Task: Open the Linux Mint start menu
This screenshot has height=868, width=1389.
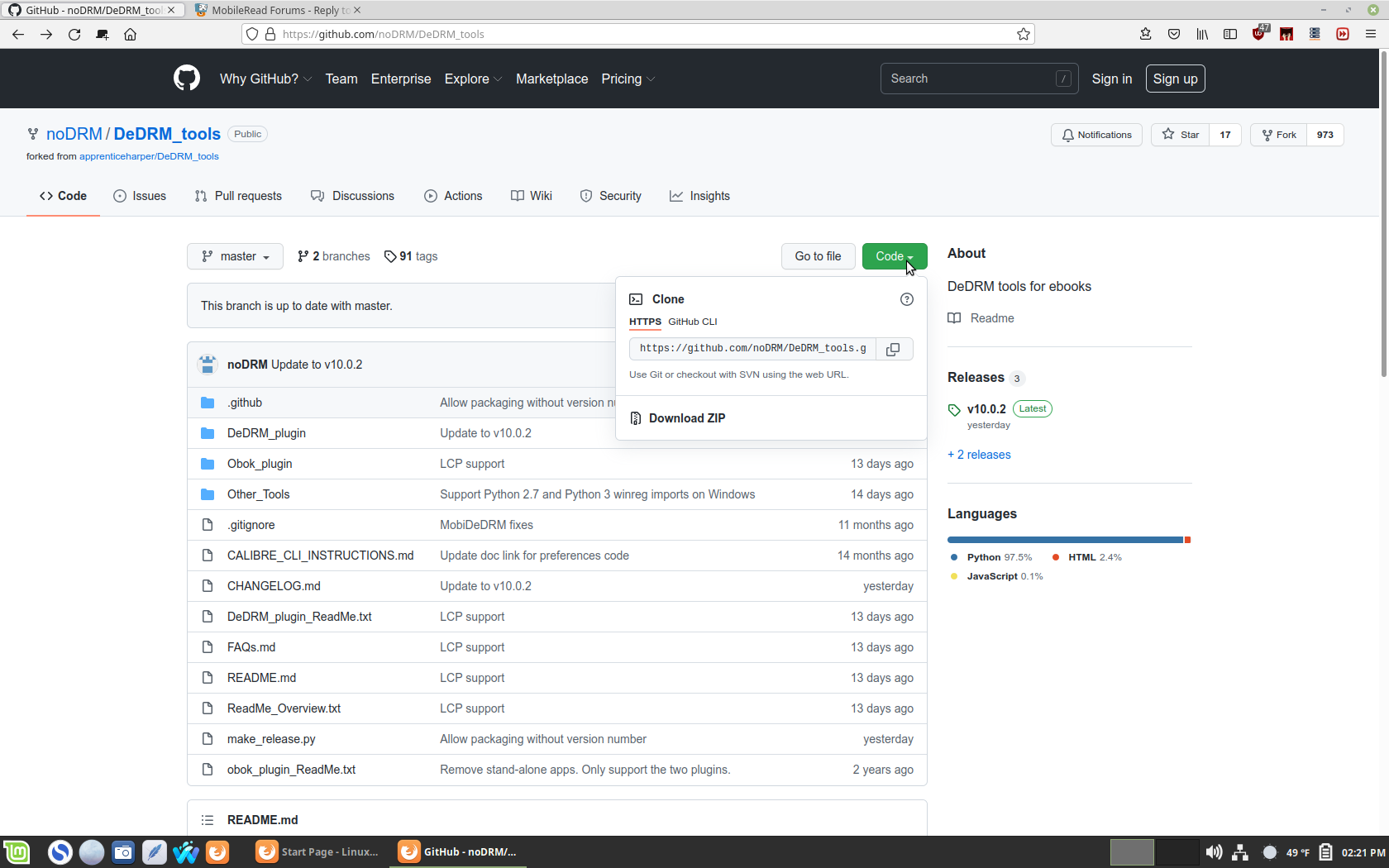Action: (x=17, y=851)
